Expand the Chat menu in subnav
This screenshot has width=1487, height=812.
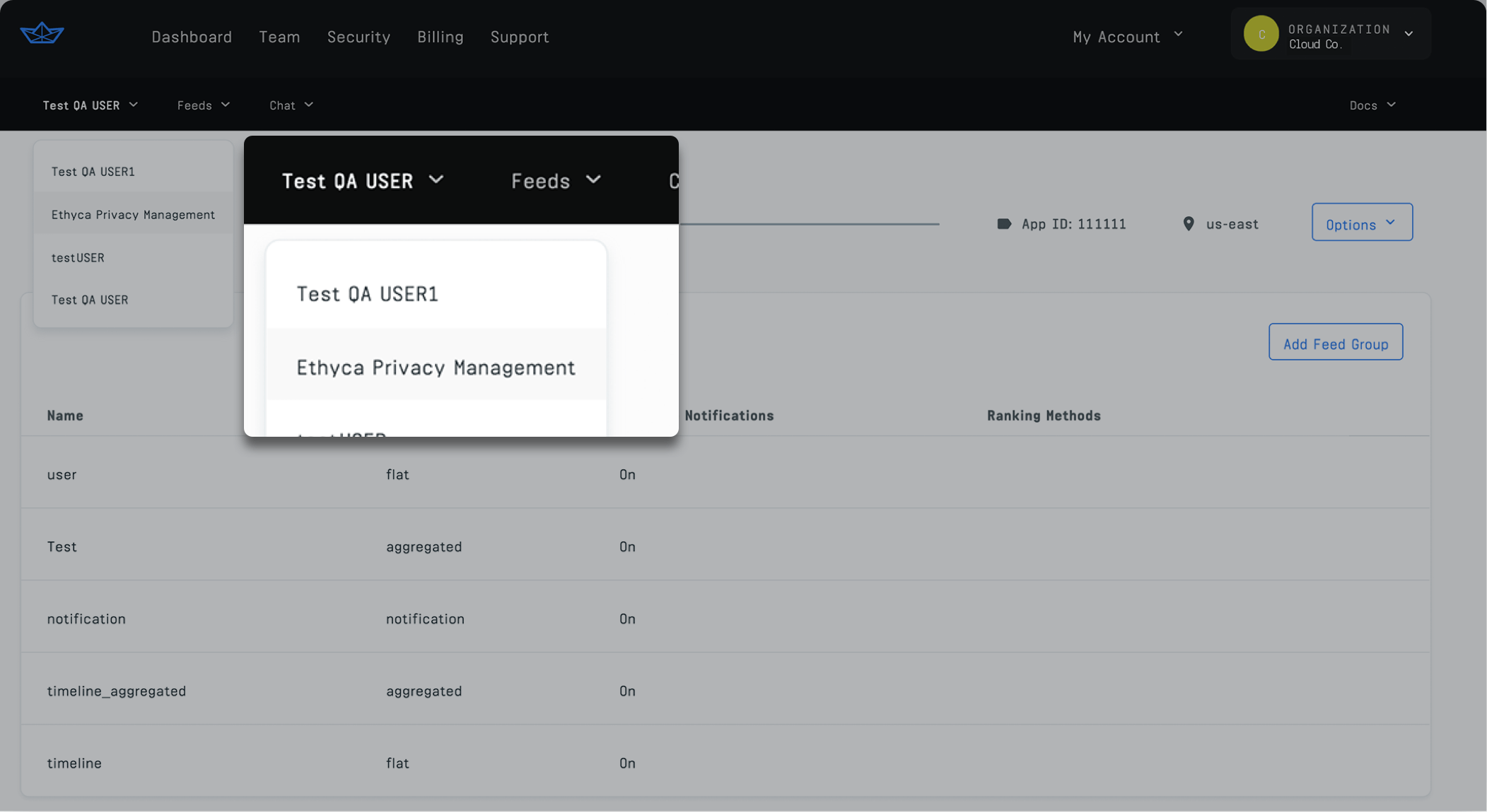coord(291,105)
